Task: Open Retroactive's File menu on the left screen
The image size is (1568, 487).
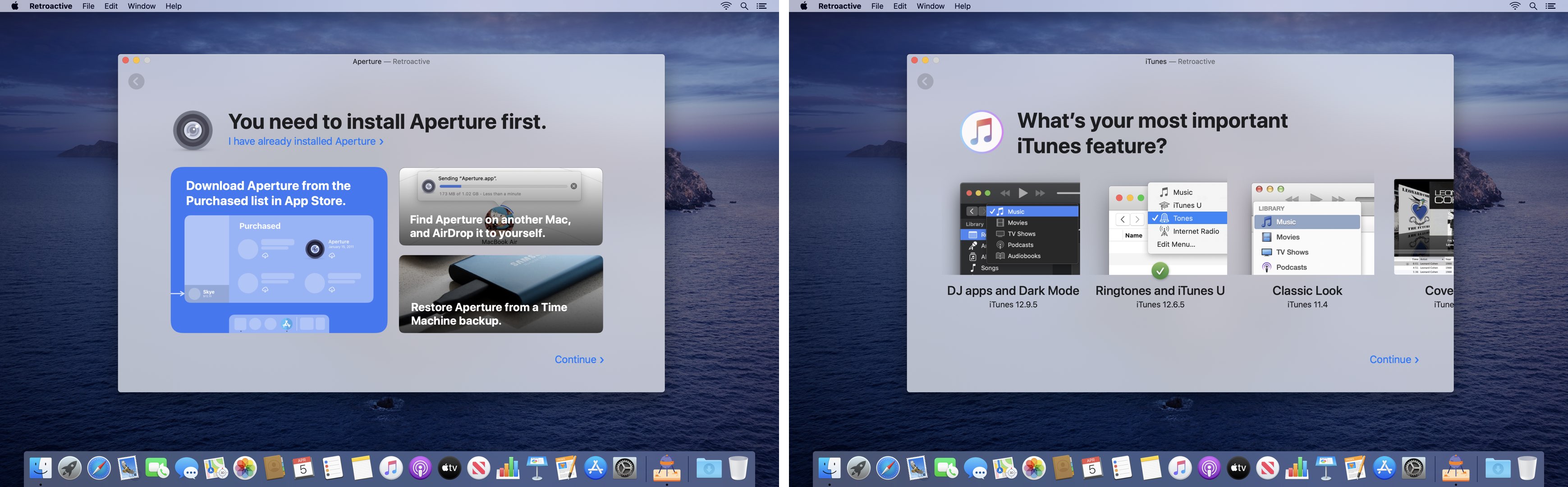Action: click(88, 6)
